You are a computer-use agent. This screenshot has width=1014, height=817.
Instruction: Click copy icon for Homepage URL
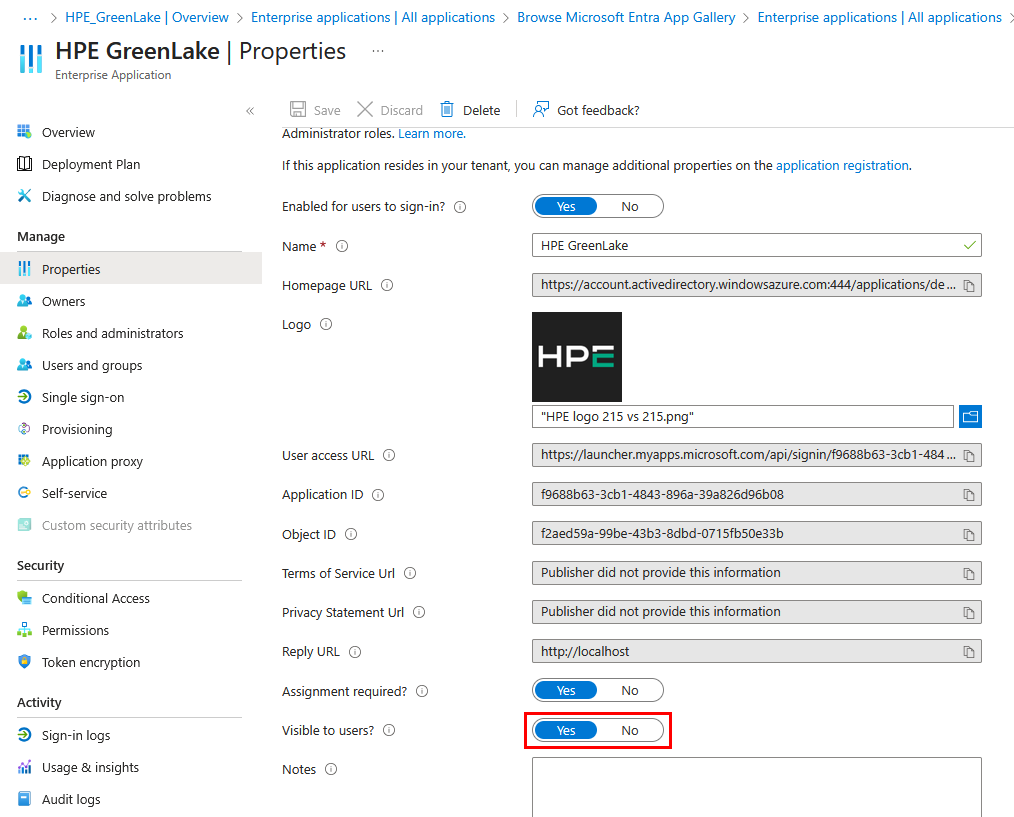(x=968, y=286)
